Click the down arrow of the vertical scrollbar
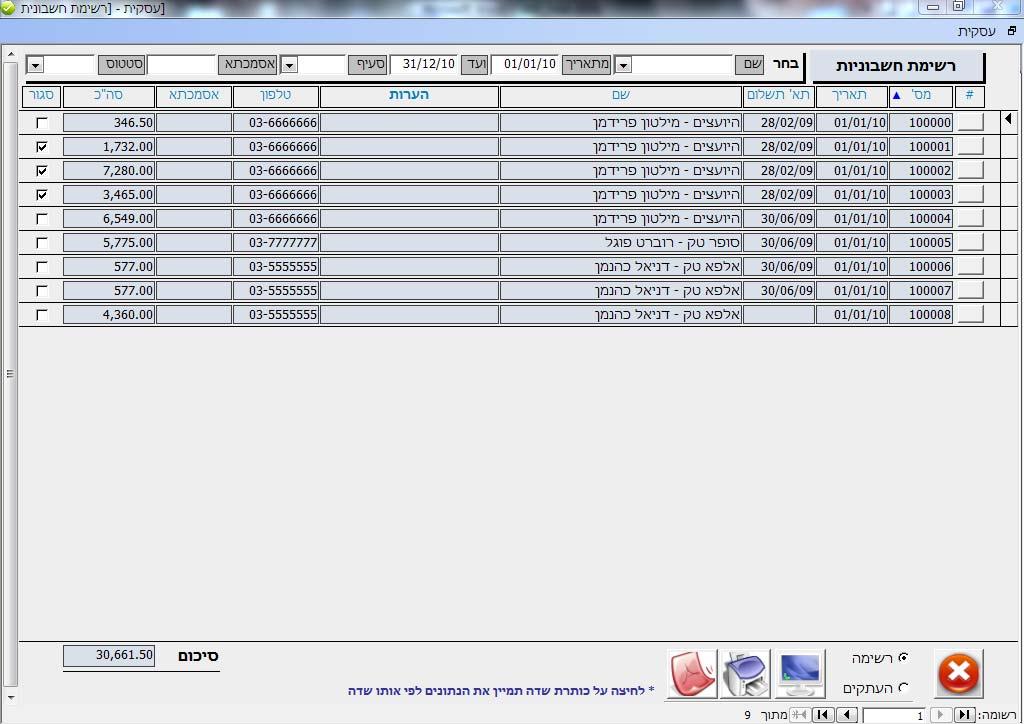 tap(10, 697)
